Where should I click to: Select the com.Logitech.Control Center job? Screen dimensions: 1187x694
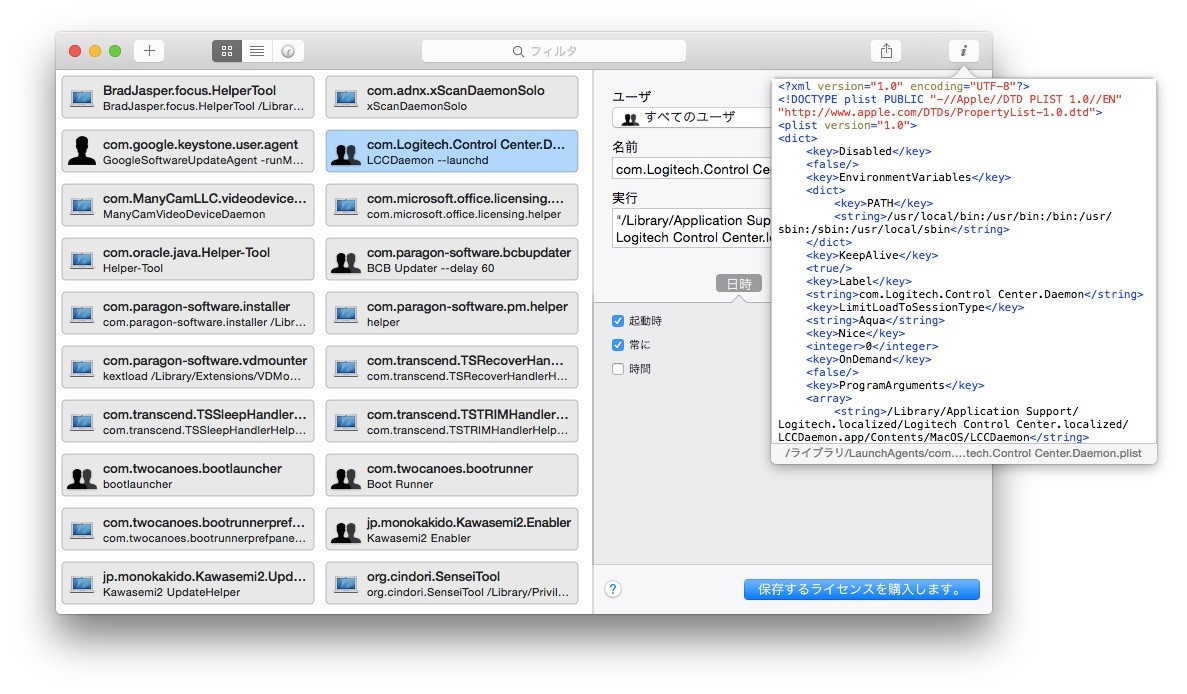click(x=452, y=151)
